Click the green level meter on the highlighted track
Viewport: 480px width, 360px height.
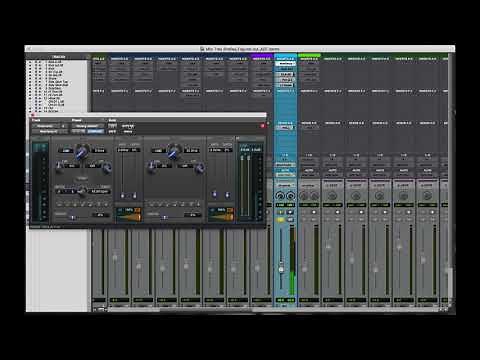[292, 260]
